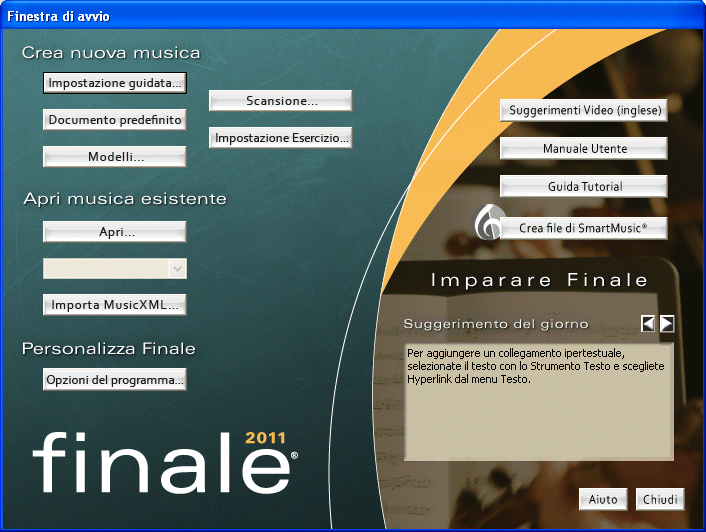Viewport: 706px width, 532px height.
Task: Open the Manuale Utente
Action: (584, 149)
